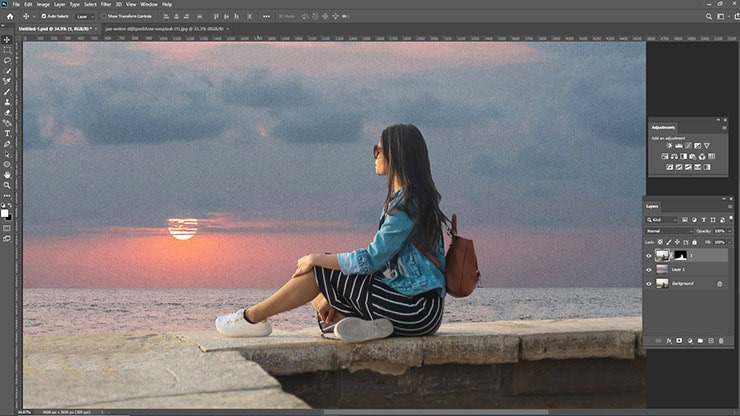Open the layer filter Kind dropdown

662,220
